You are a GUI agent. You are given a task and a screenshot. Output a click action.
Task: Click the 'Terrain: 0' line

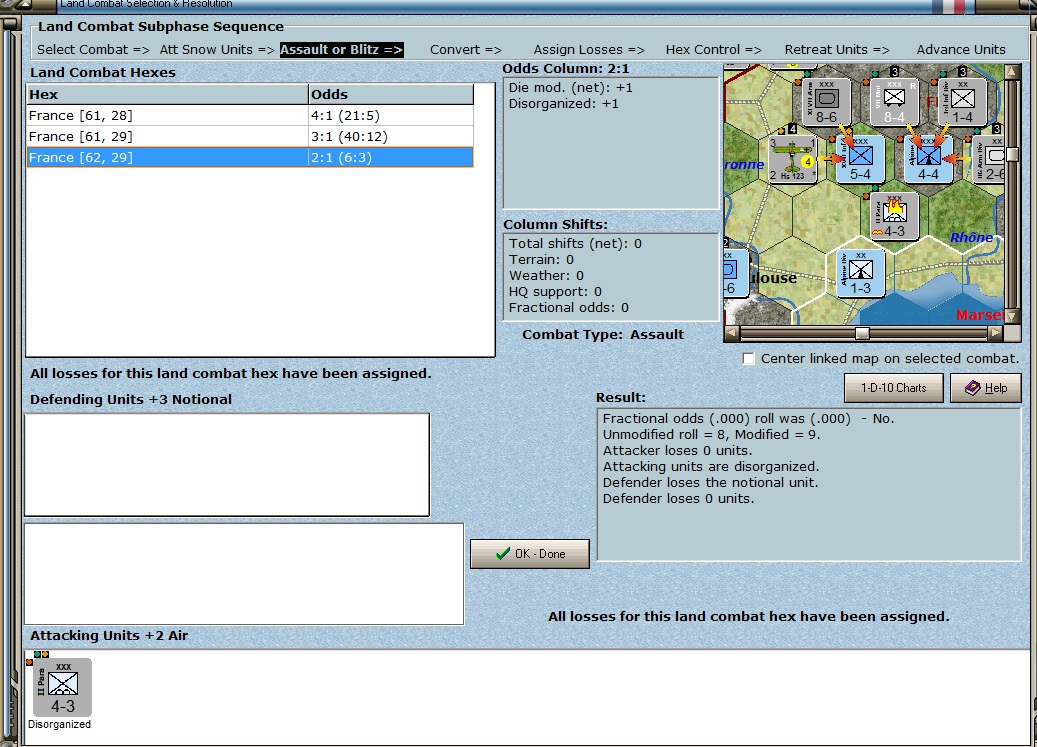point(541,260)
